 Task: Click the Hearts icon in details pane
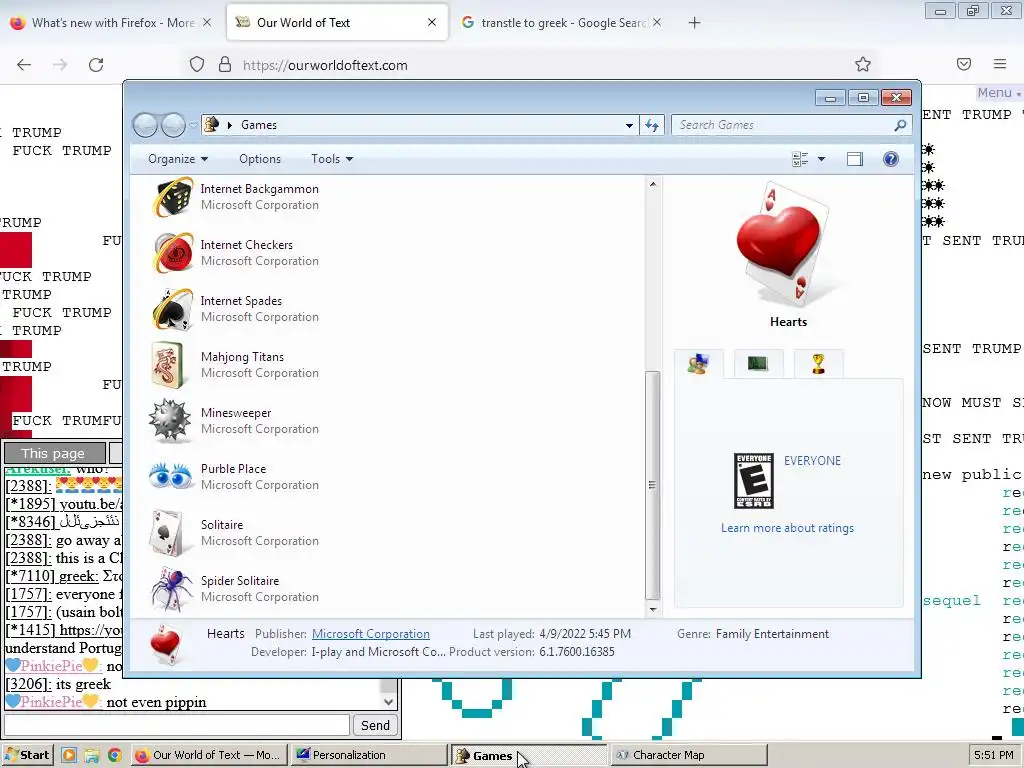(165, 644)
